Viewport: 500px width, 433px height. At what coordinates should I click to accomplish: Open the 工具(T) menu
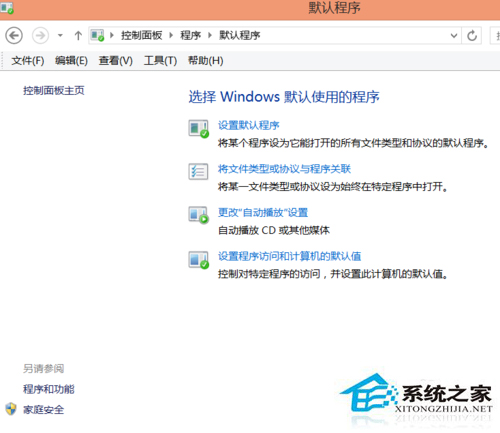(160, 61)
